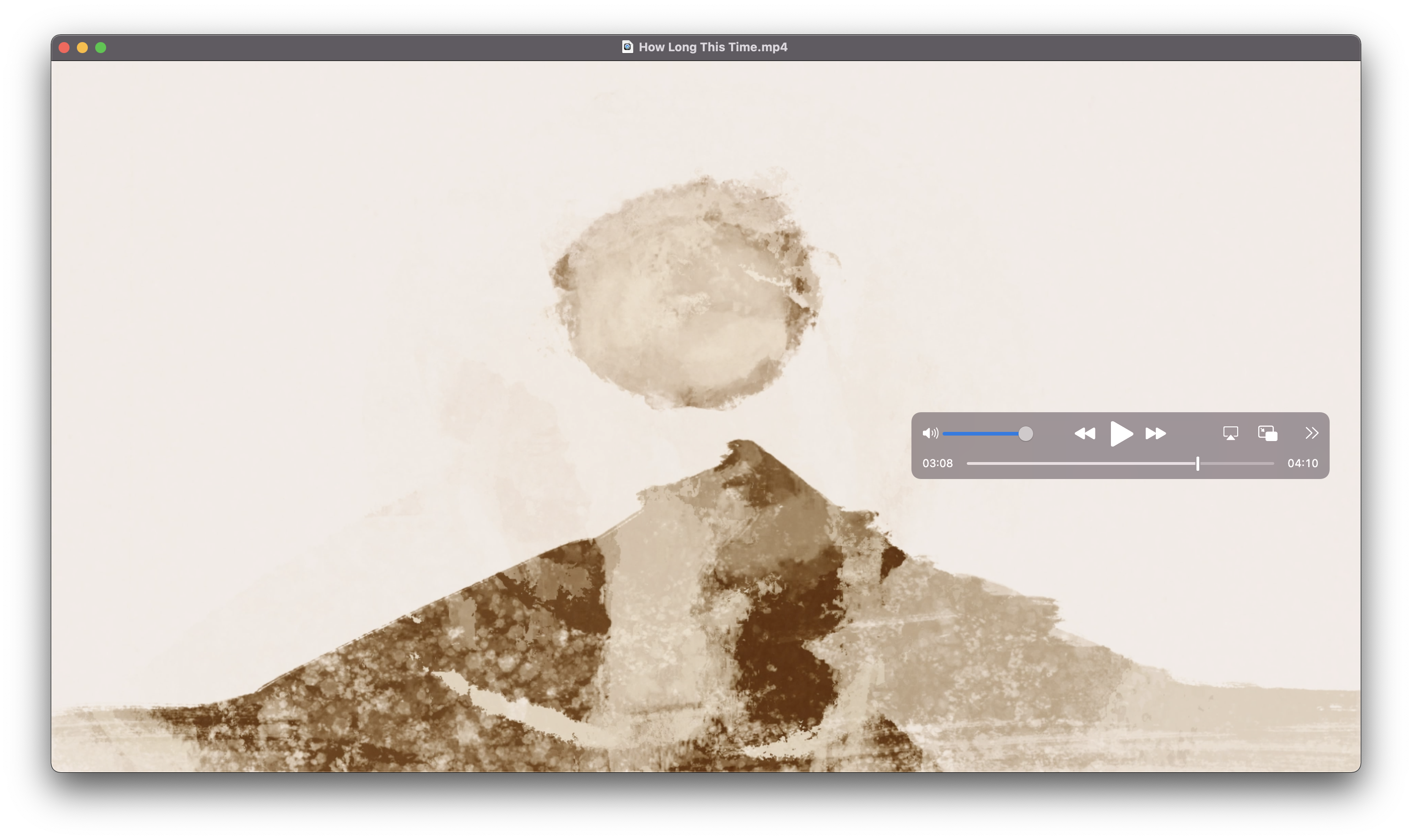Toggle the 04:10 duration time display

point(1302,463)
